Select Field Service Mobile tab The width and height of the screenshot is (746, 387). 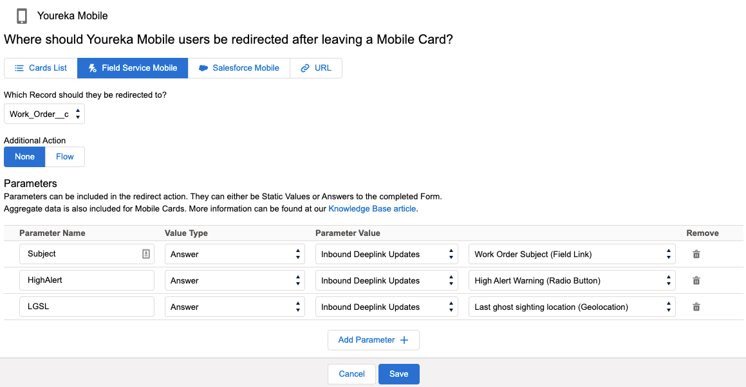(133, 68)
